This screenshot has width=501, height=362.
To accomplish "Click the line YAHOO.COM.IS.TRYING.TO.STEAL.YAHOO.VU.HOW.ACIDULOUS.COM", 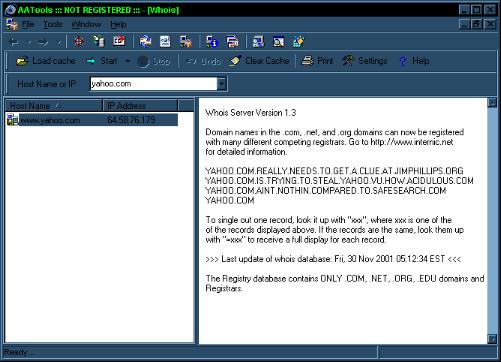I will pos(339,181).
